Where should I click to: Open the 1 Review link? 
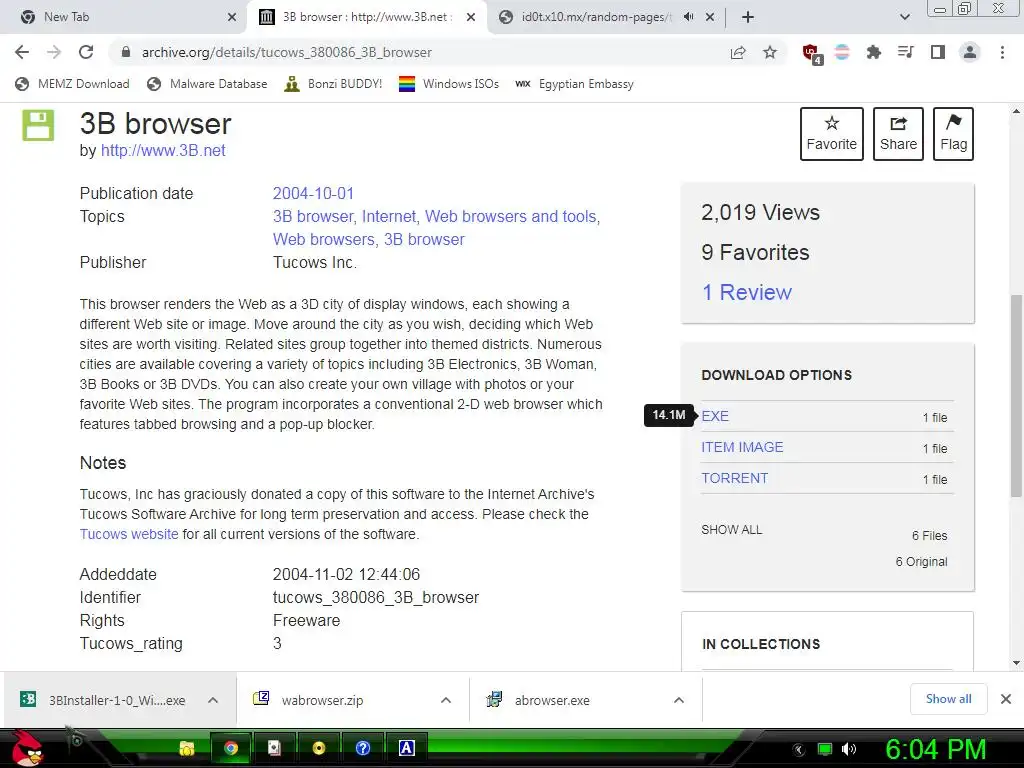coord(746,292)
